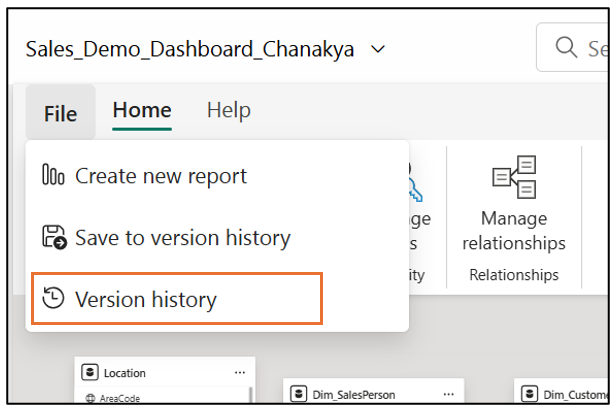Click the Dim_Customer table icon

(x=530, y=394)
